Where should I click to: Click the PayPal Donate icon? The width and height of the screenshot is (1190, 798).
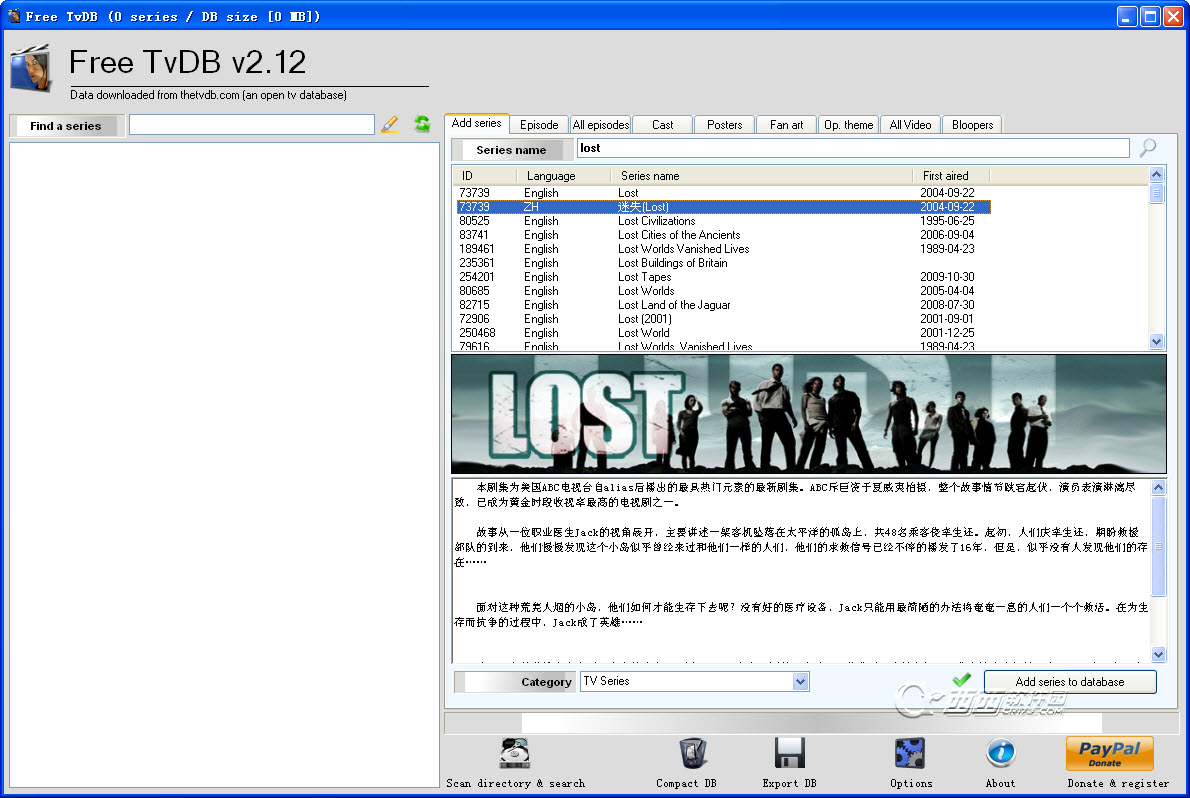1110,753
